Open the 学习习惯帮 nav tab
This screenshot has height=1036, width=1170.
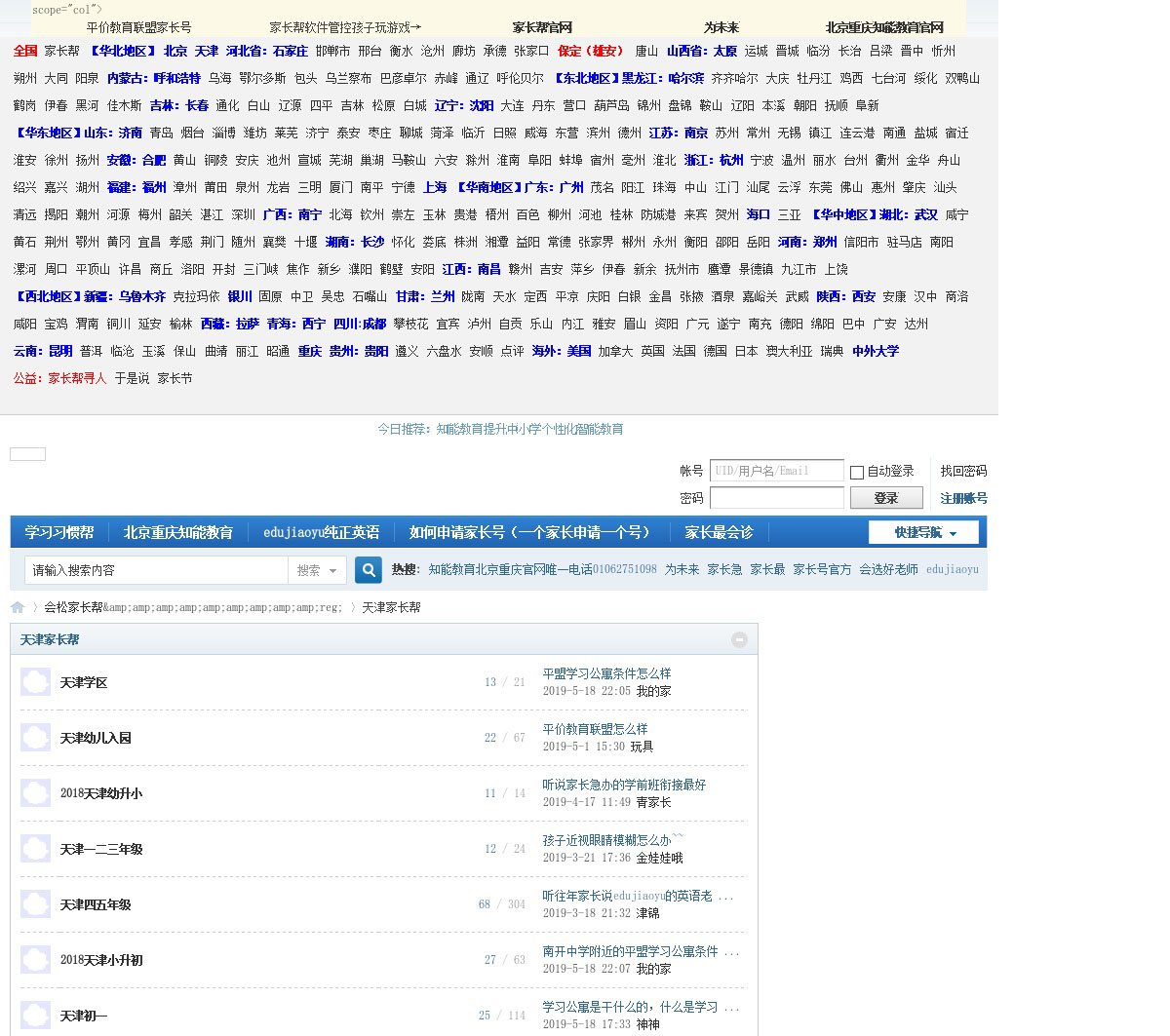click(x=59, y=532)
